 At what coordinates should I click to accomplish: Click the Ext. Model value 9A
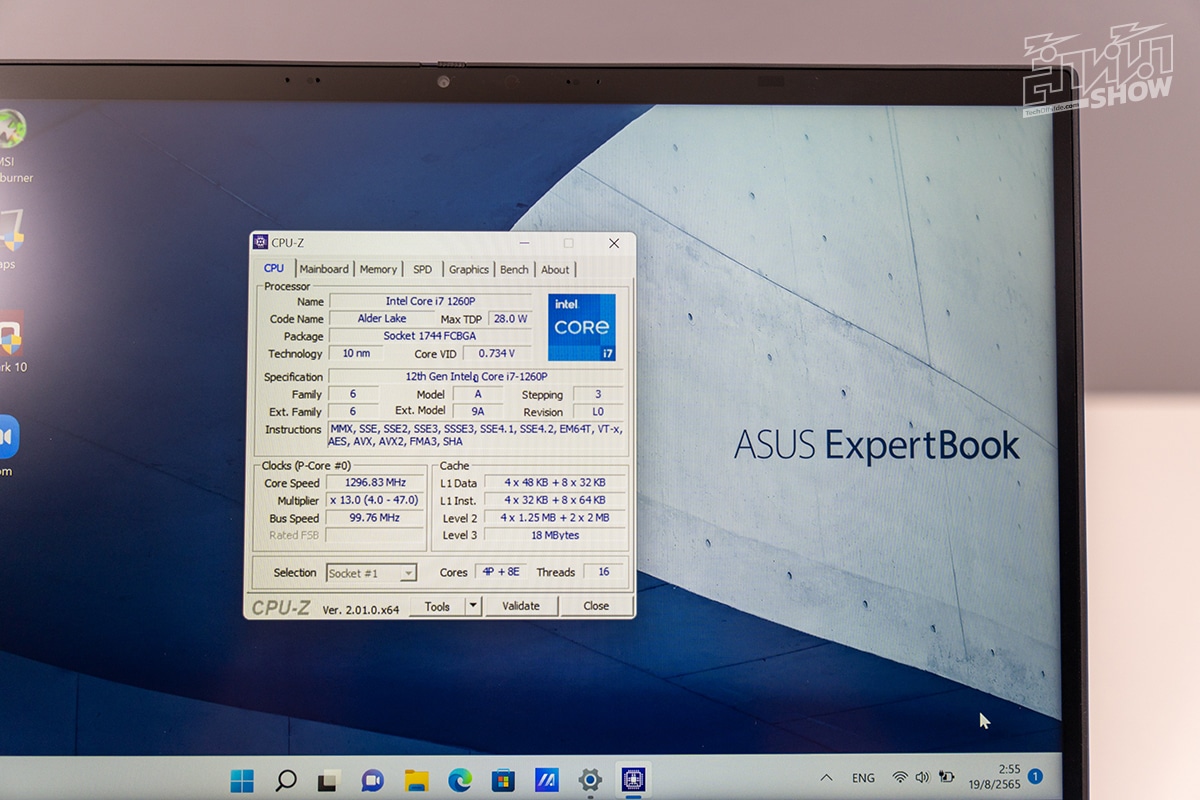[x=478, y=411]
